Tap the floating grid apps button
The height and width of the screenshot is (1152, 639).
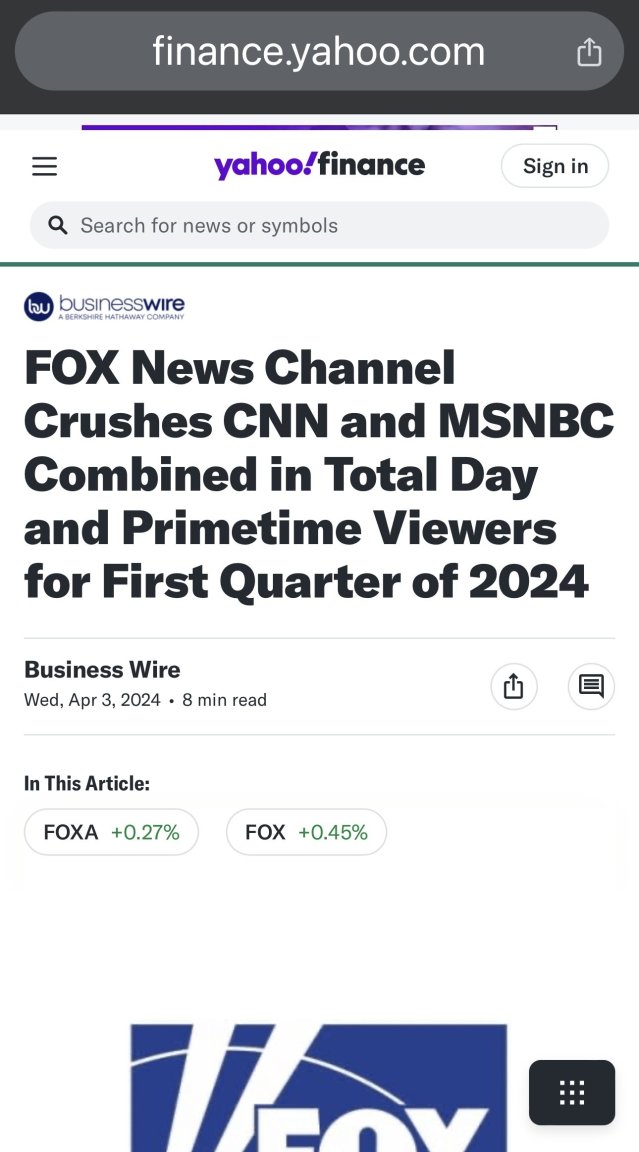(571, 1092)
